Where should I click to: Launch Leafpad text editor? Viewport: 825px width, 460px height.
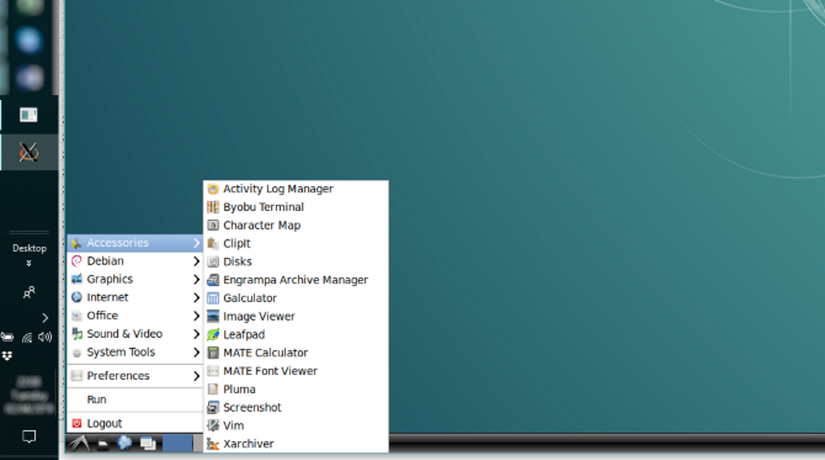[x=296, y=335]
